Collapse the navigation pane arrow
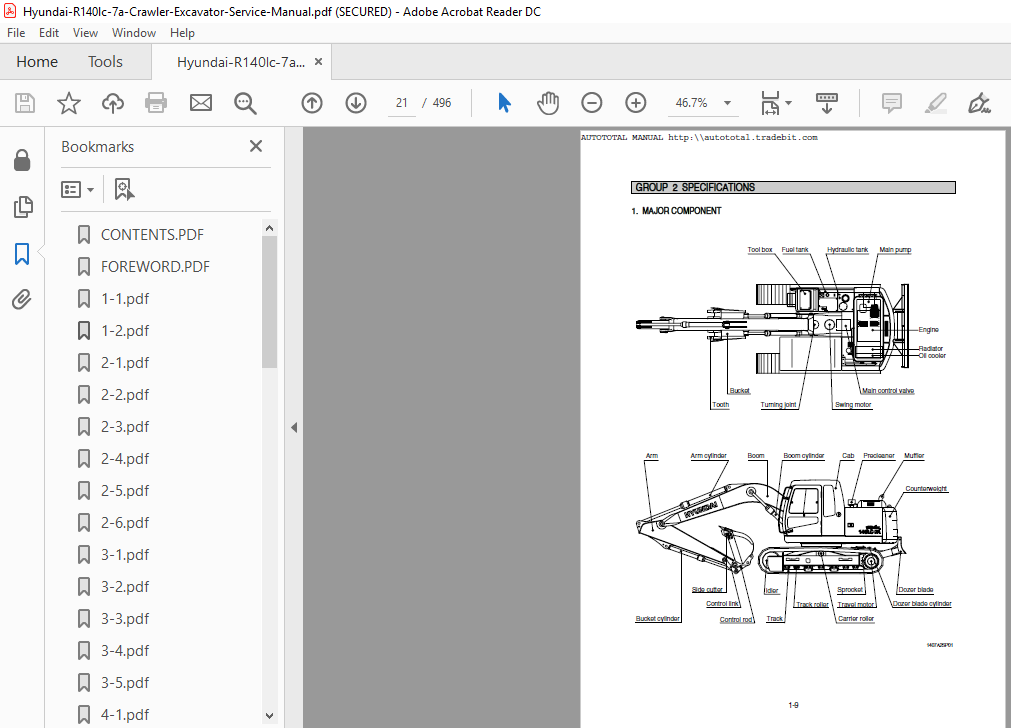The width and height of the screenshot is (1011, 728). pos(294,428)
